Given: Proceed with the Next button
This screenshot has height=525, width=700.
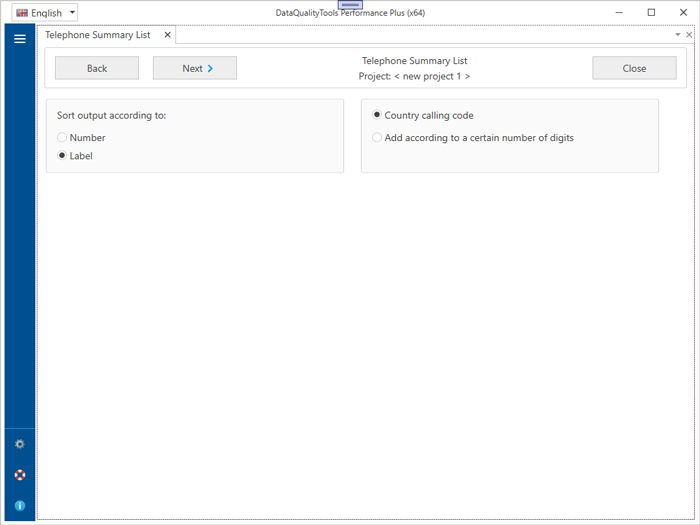Looking at the screenshot, I should (194, 68).
